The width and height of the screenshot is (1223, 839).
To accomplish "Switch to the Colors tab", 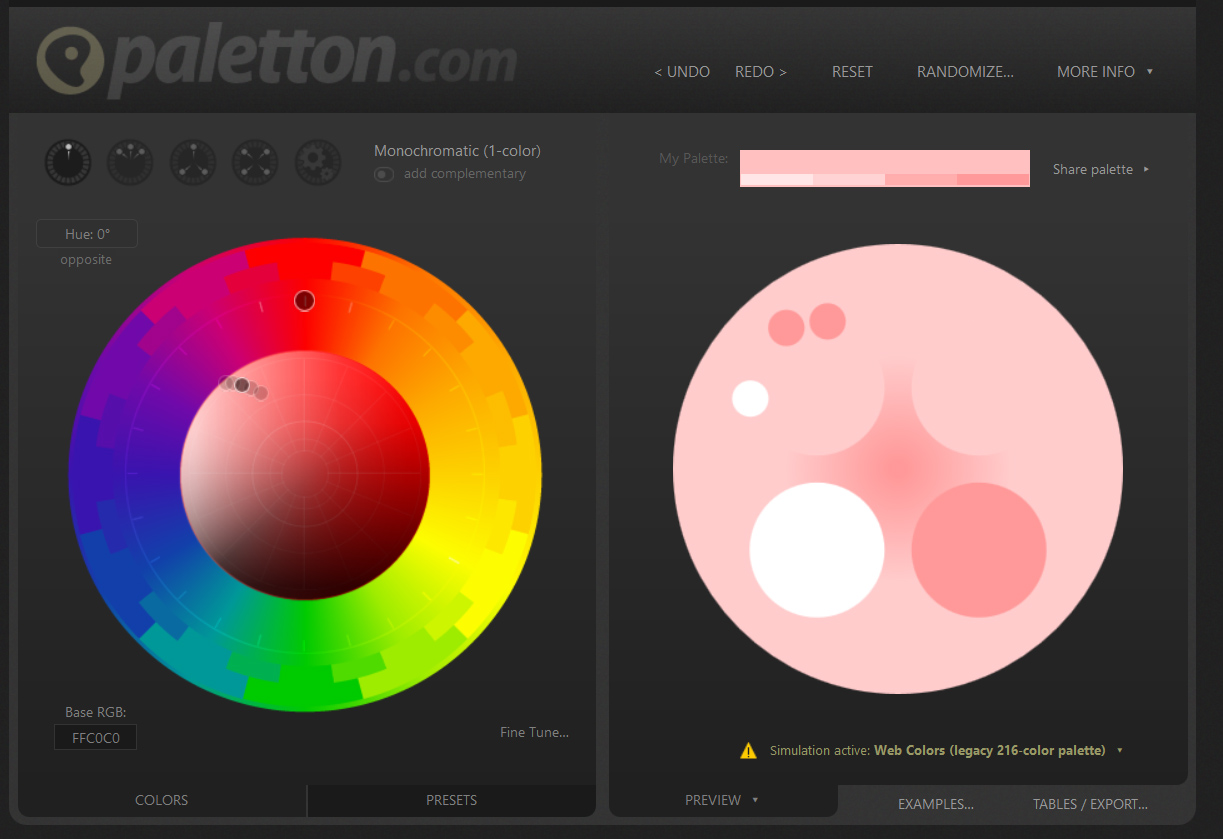I will tap(161, 800).
